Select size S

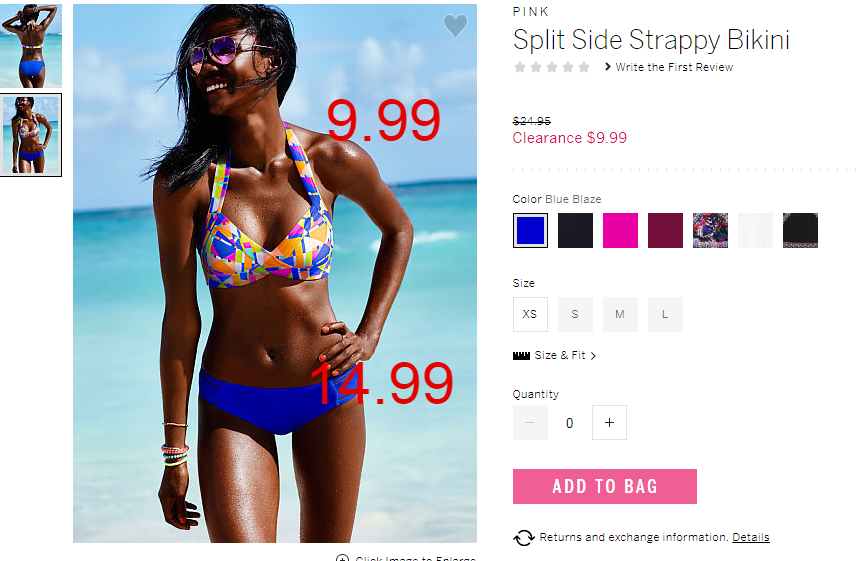pos(575,314)
